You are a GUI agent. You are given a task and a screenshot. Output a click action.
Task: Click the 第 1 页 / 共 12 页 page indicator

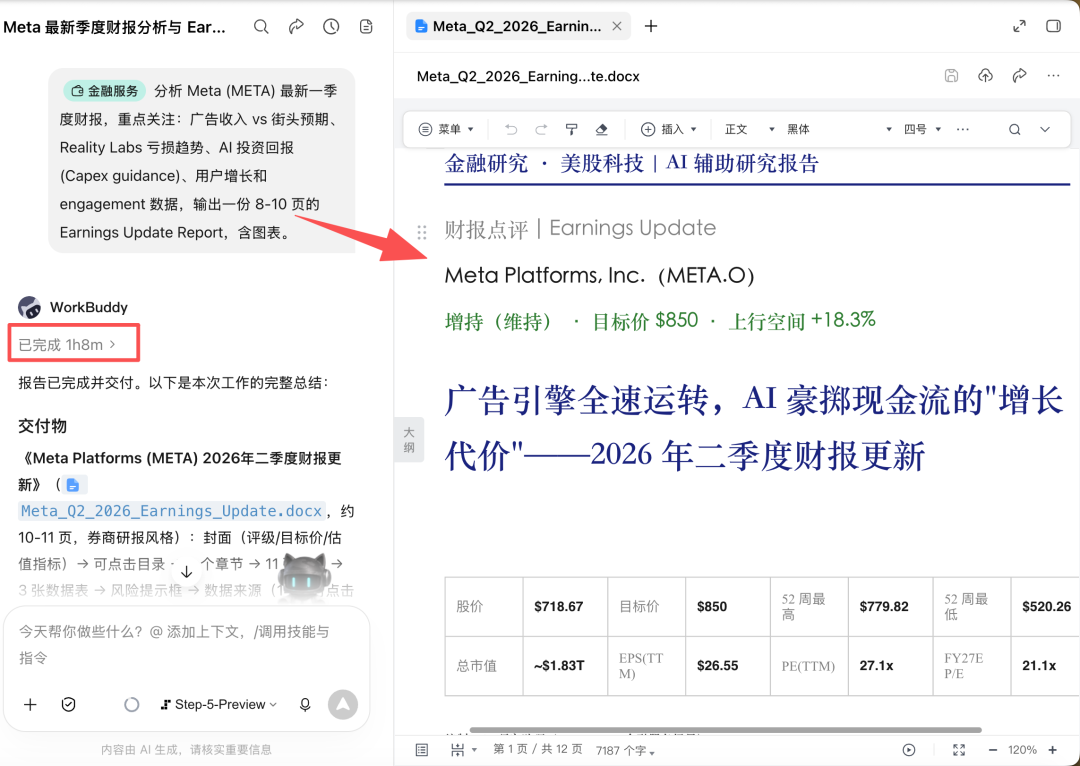(x=537, y=749)
